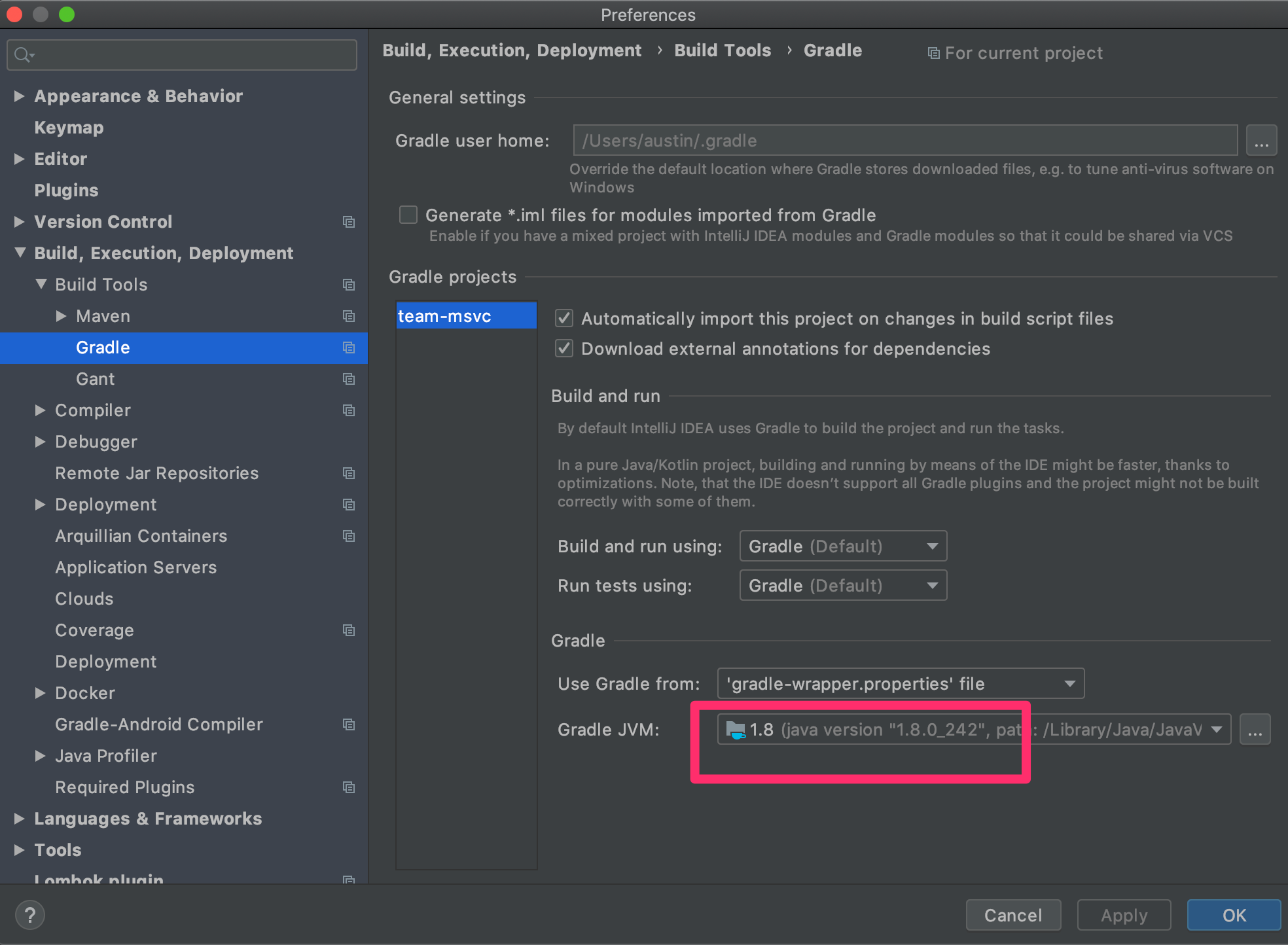Screen dimensions: 1288x945
Task: Click the copy-settings icon next to Version Control
Action: pyautogui.click(x=349, y=222)
